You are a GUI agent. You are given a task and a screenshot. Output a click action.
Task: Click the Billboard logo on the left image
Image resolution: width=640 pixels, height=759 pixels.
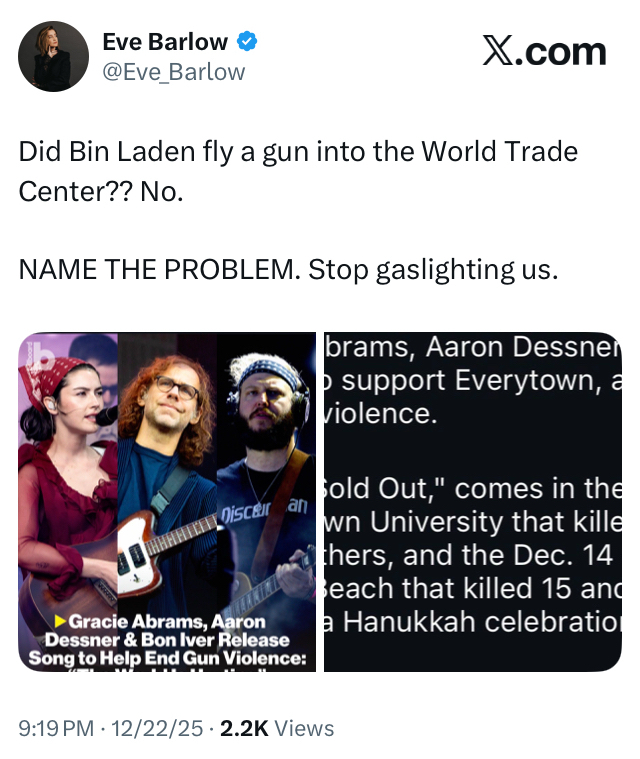[40, 357]
